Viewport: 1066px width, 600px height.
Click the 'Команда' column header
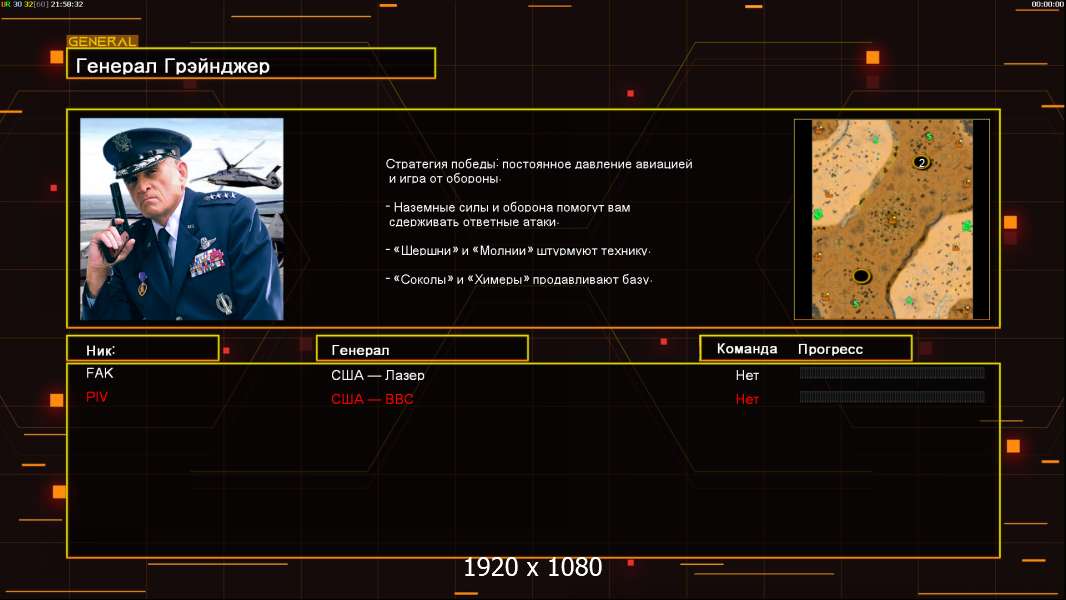coord(746,349)
